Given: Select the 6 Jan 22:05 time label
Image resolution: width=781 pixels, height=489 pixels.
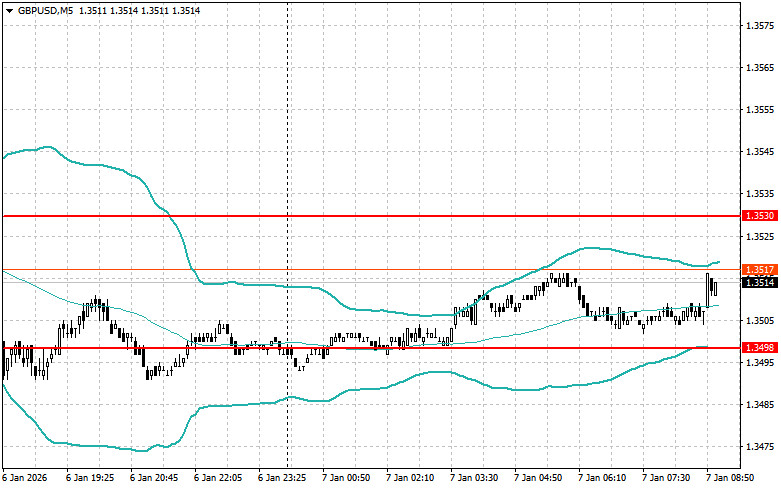Looking at the screenshot, I should tap(218, 478).
